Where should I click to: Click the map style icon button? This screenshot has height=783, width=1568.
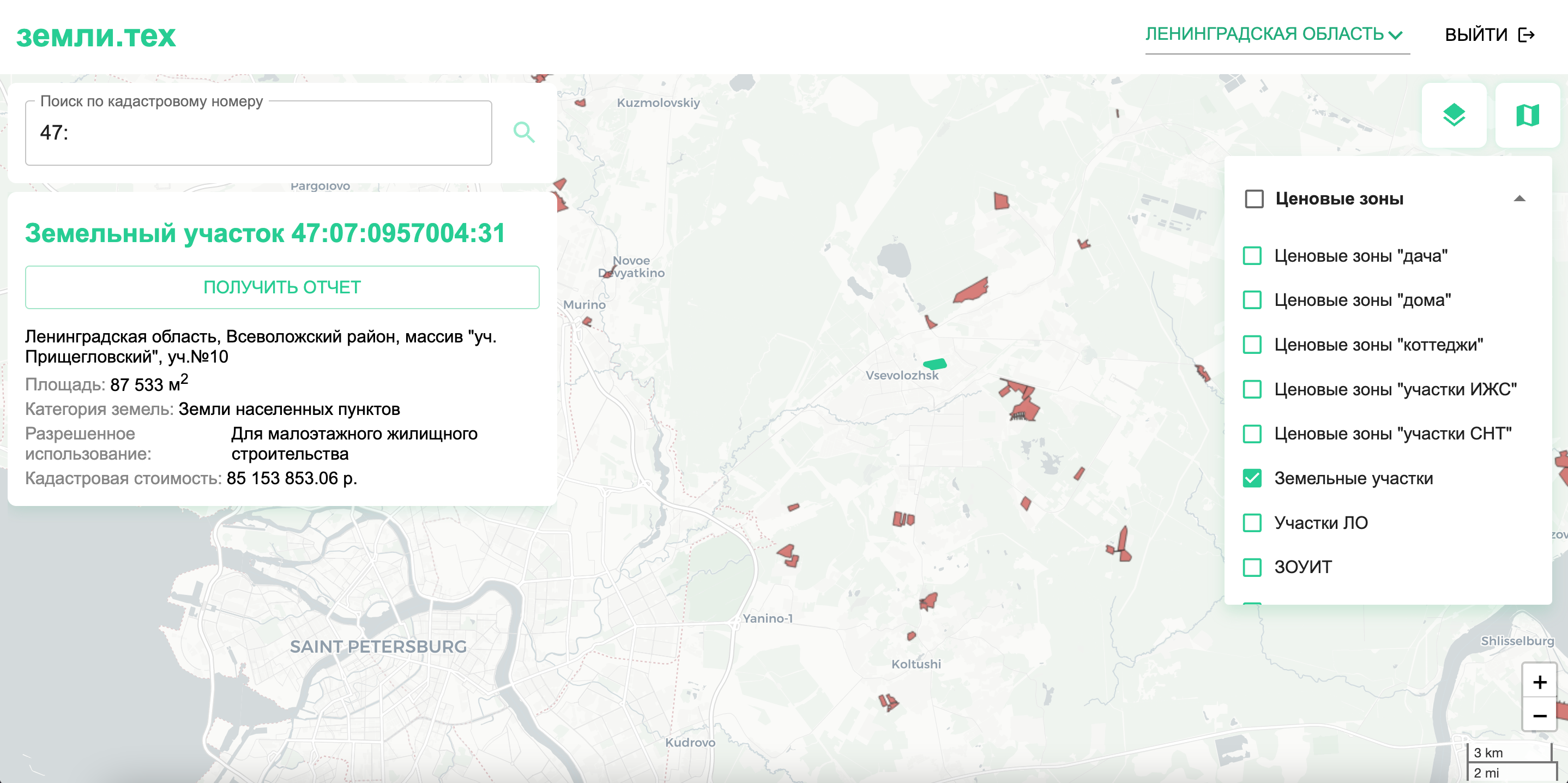pyautogui.click(x=1527, y=115)
